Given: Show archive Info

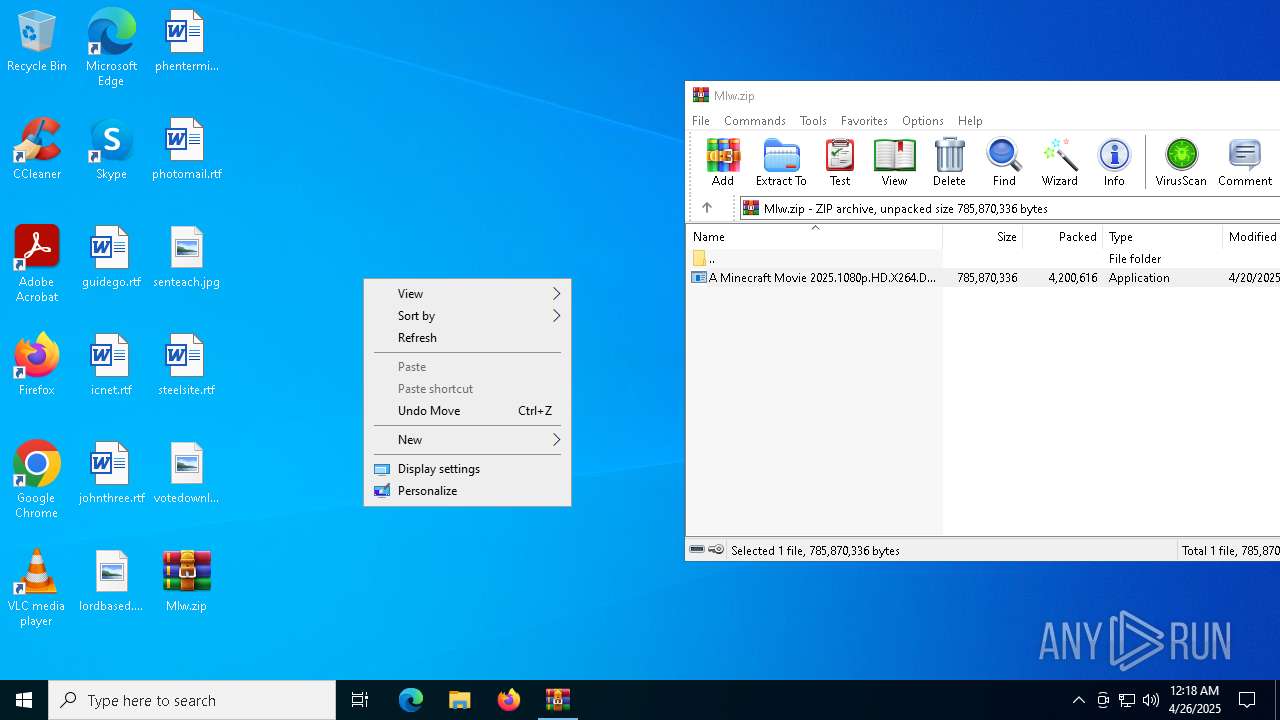Looking at the screenshot, I should click(1114, 162).
